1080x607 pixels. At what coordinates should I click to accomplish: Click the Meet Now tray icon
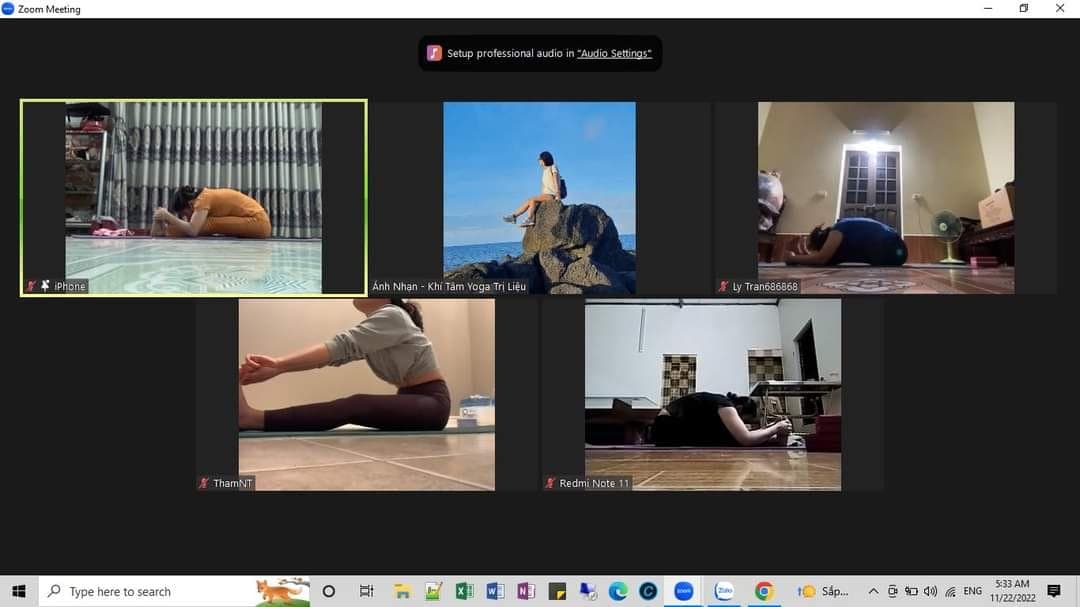[892, 591]
